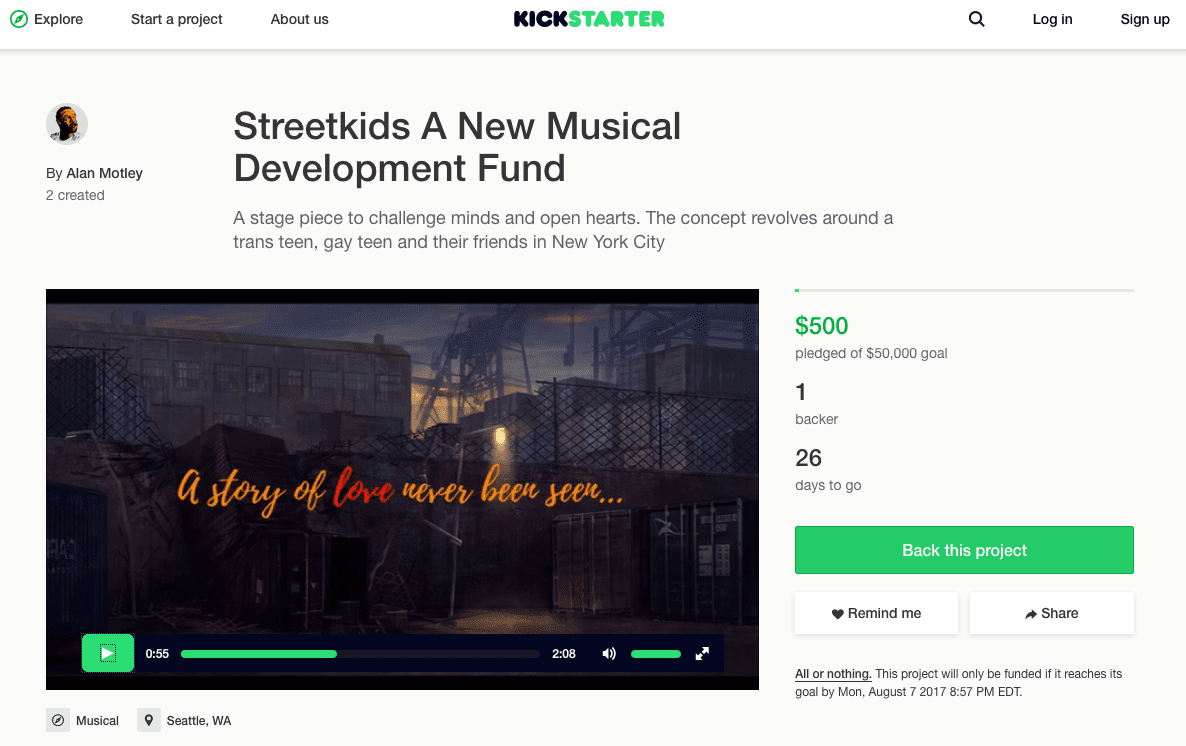Enter fullscreen video mode
This screenshot has height=746, width=1186.
click(x=702, y=654)
